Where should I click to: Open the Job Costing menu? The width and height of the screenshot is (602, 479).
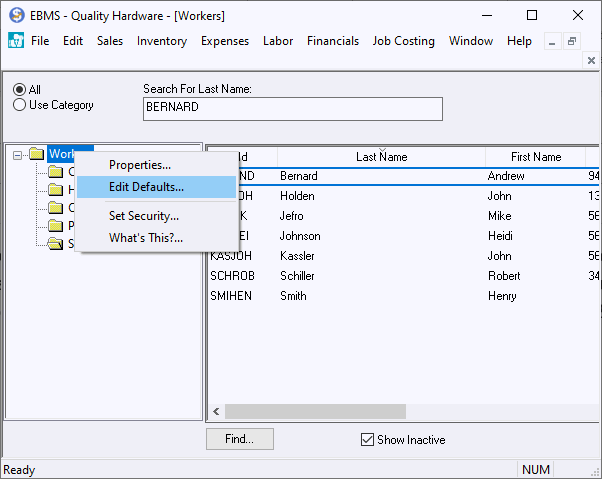[403, 41]
